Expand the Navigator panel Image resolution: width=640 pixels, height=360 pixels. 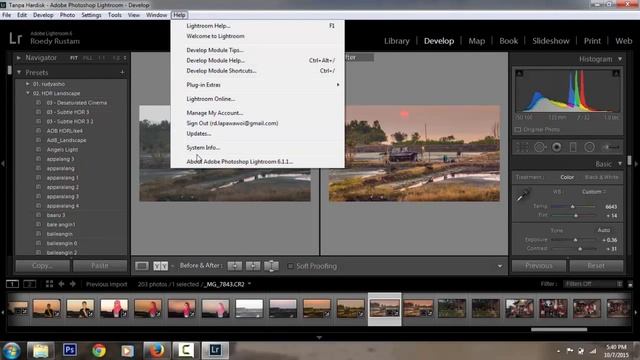coord(18,58)
